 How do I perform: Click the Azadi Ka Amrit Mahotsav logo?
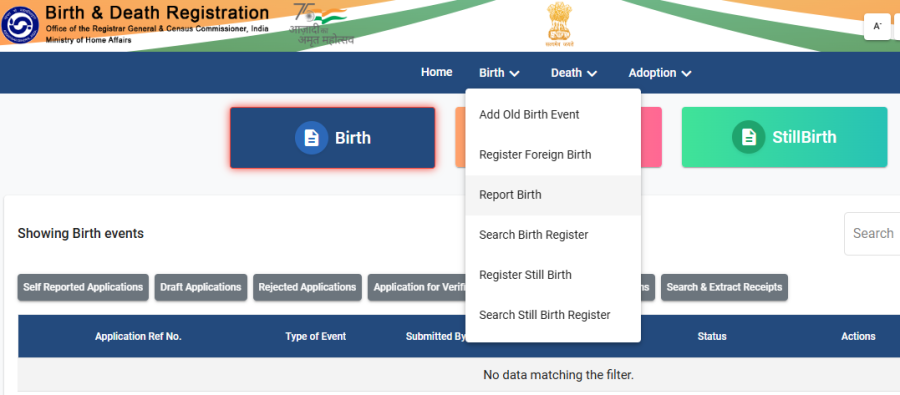(321, 24)
